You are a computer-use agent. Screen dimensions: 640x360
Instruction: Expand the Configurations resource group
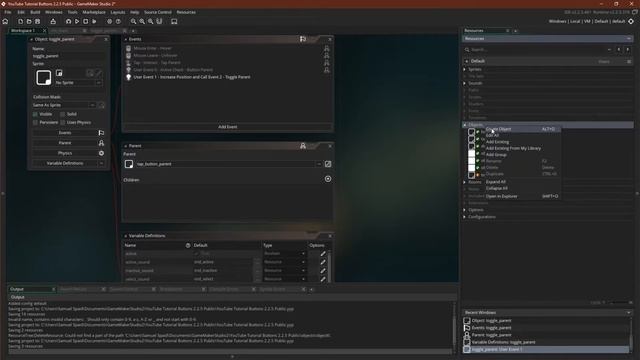coord(464,217)
